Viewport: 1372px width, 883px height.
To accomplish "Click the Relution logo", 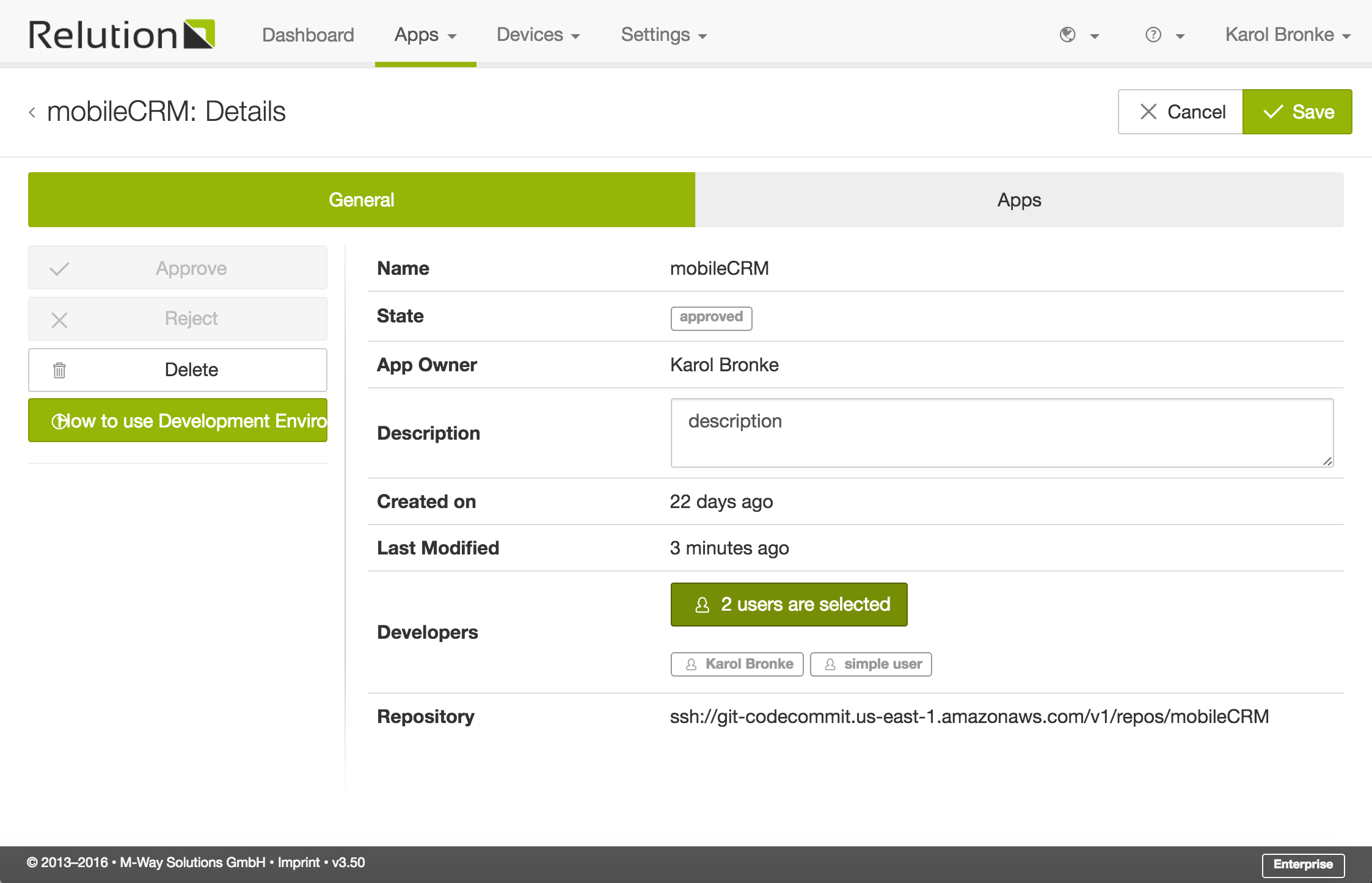I will pos(121,34).
